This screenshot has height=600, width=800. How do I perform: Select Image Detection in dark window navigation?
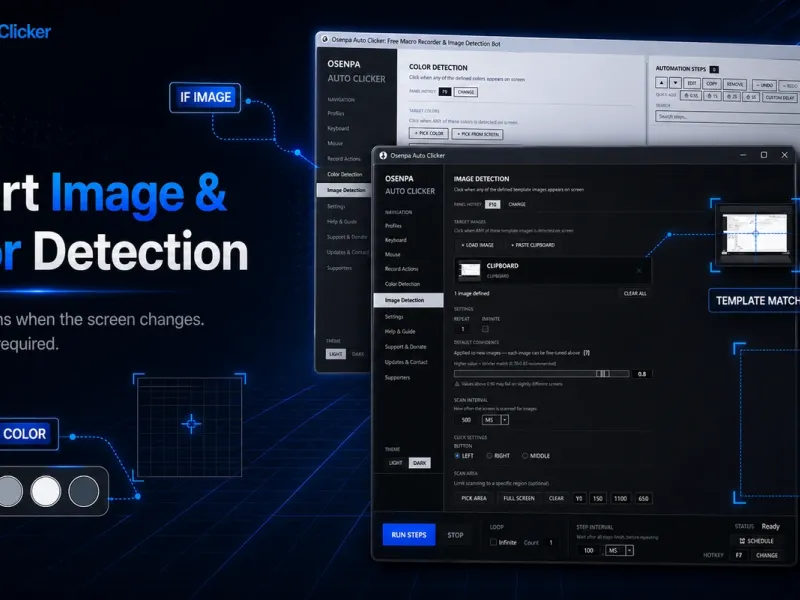[409, 300]
